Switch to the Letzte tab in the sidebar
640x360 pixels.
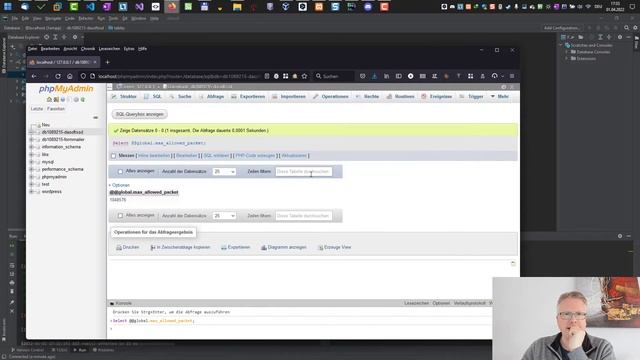[x=37, y=109]
